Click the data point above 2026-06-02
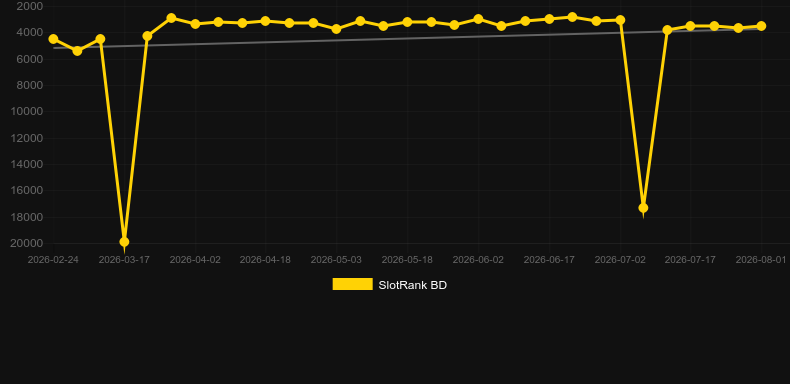790x384 pixels. coord(478,19)
